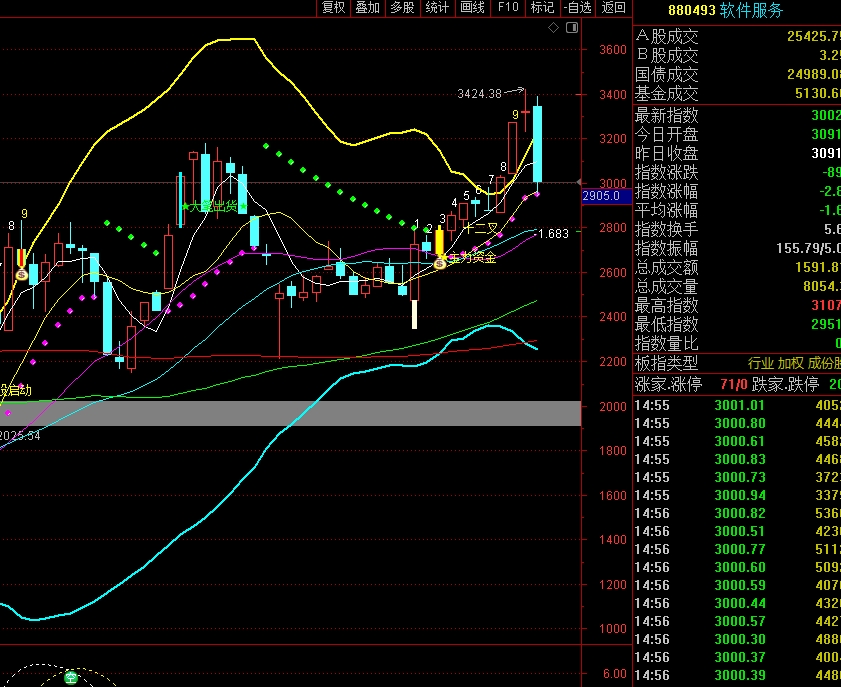This screenshot has width=841, height=687.
Task: Remove from watchlist via -自选
Action: click(578, 8)
